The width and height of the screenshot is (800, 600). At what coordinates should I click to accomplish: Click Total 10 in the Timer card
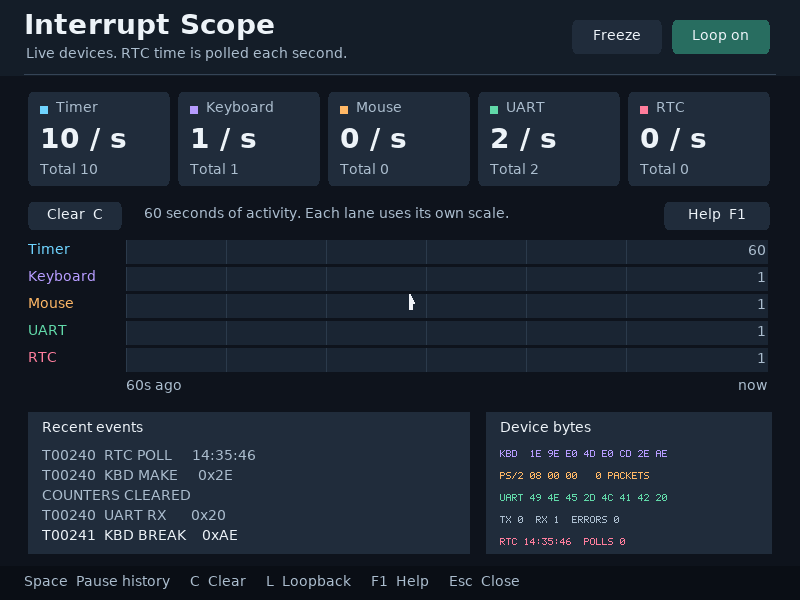69,169
